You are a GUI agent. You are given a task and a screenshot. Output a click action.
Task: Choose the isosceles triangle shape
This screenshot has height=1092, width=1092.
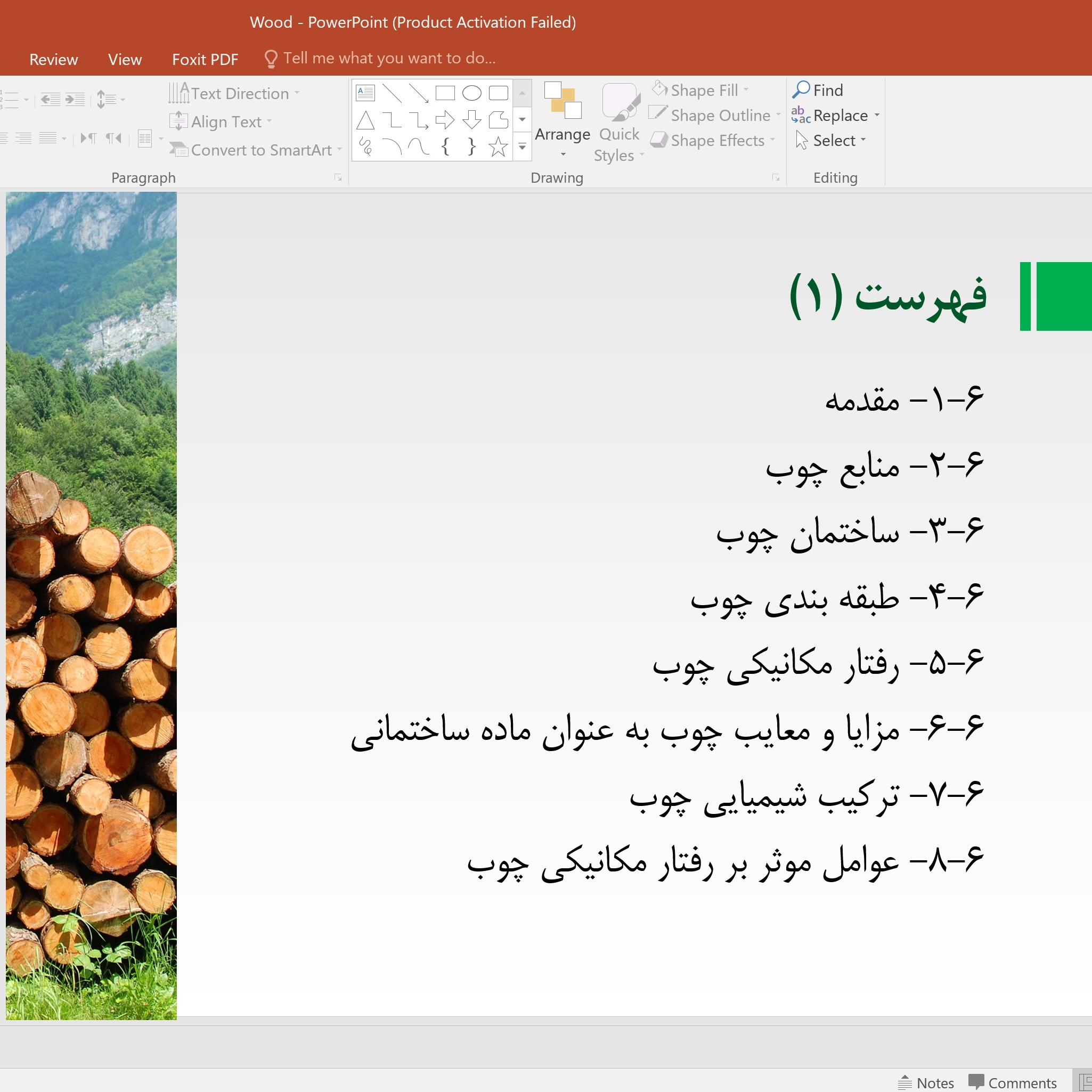[365, 120]
